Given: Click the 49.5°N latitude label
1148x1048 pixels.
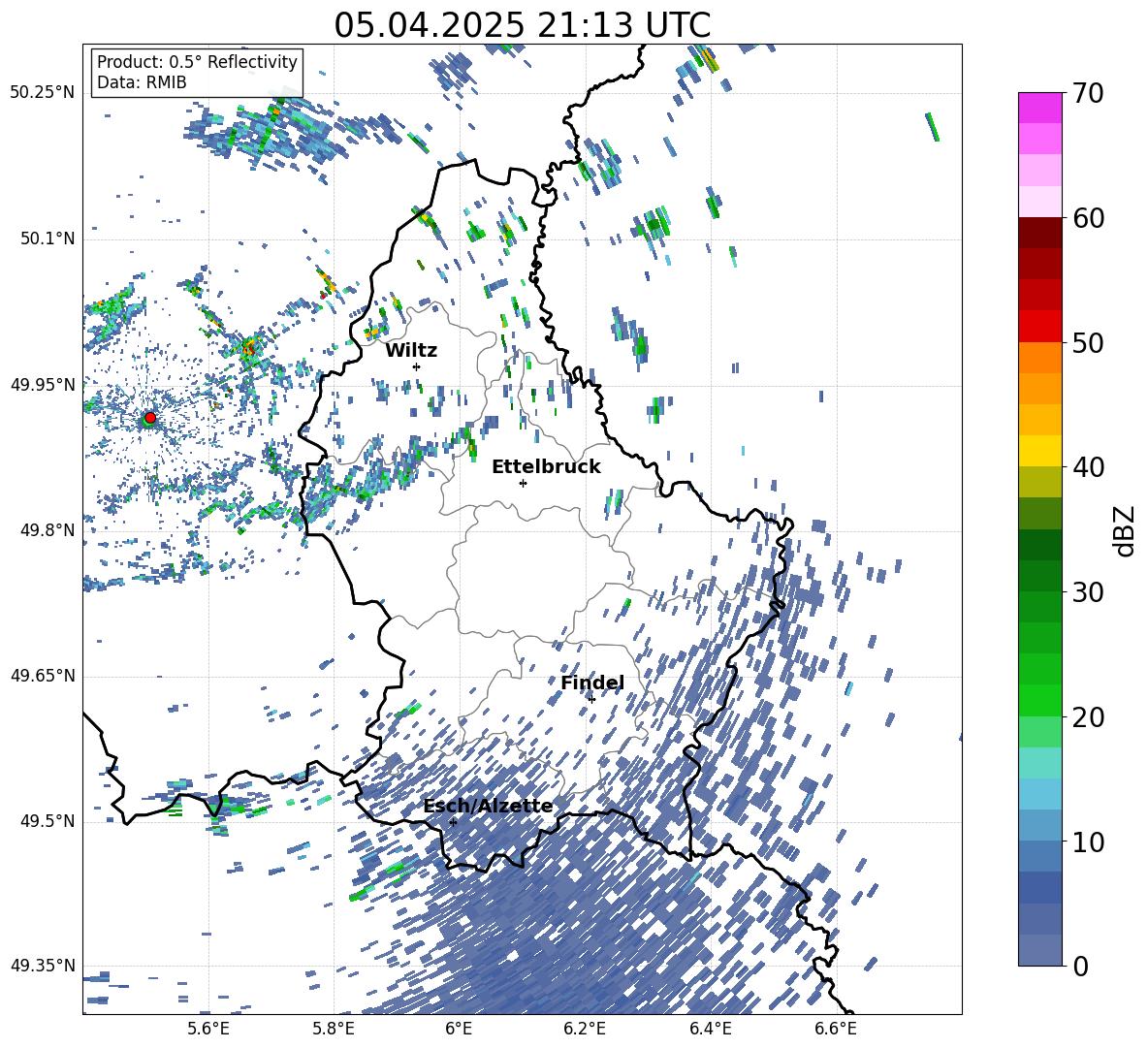Looking at the screenshot, I should (47, 821).
